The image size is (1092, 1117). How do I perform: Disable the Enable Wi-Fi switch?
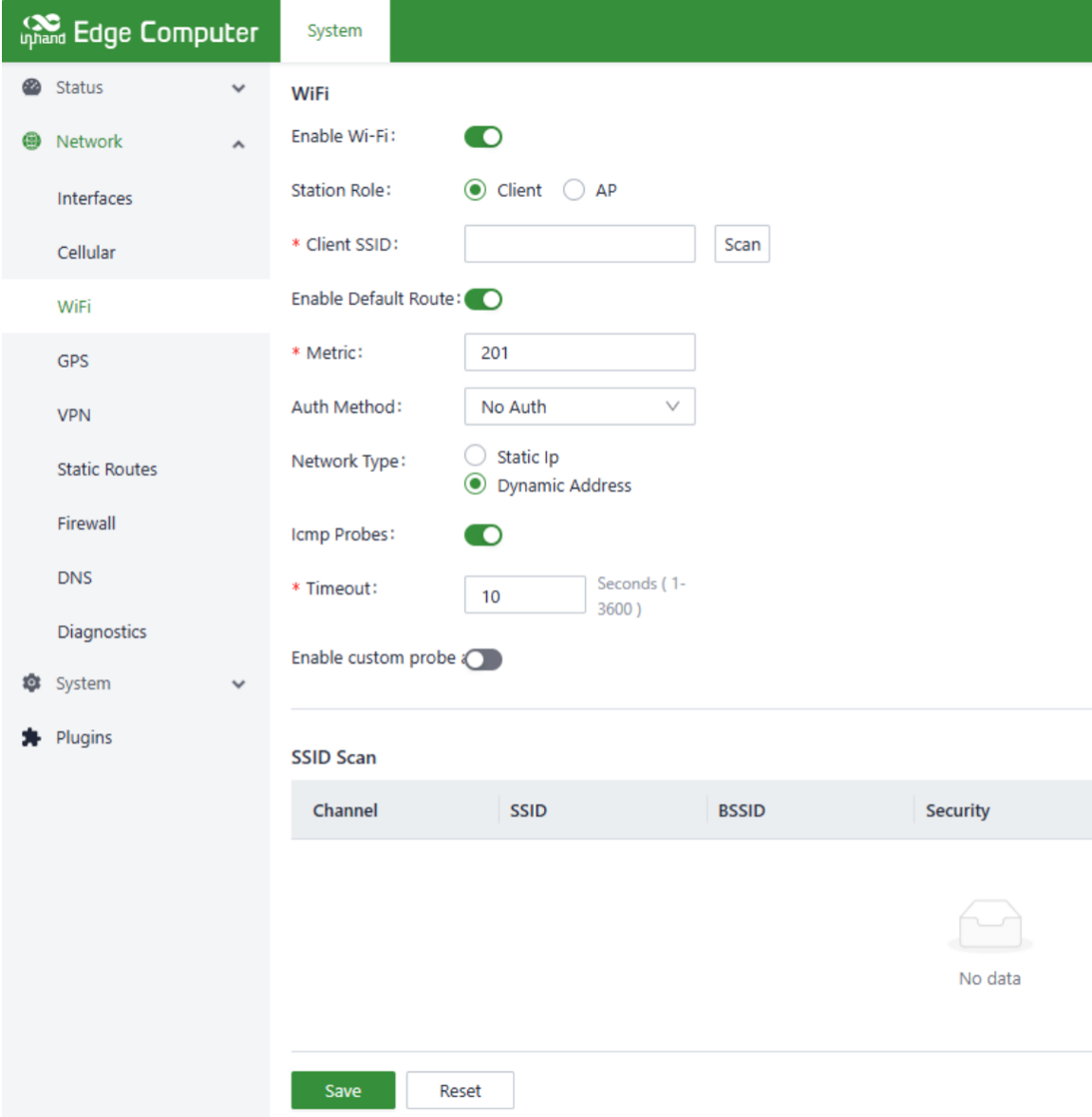pyautogui.click(x=482, y=137)
